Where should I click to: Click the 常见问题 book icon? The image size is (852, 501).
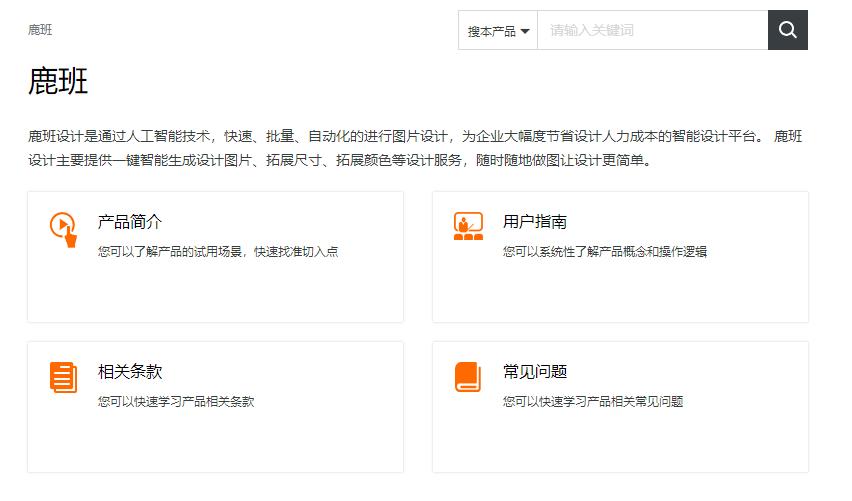(x=468, y=377)
